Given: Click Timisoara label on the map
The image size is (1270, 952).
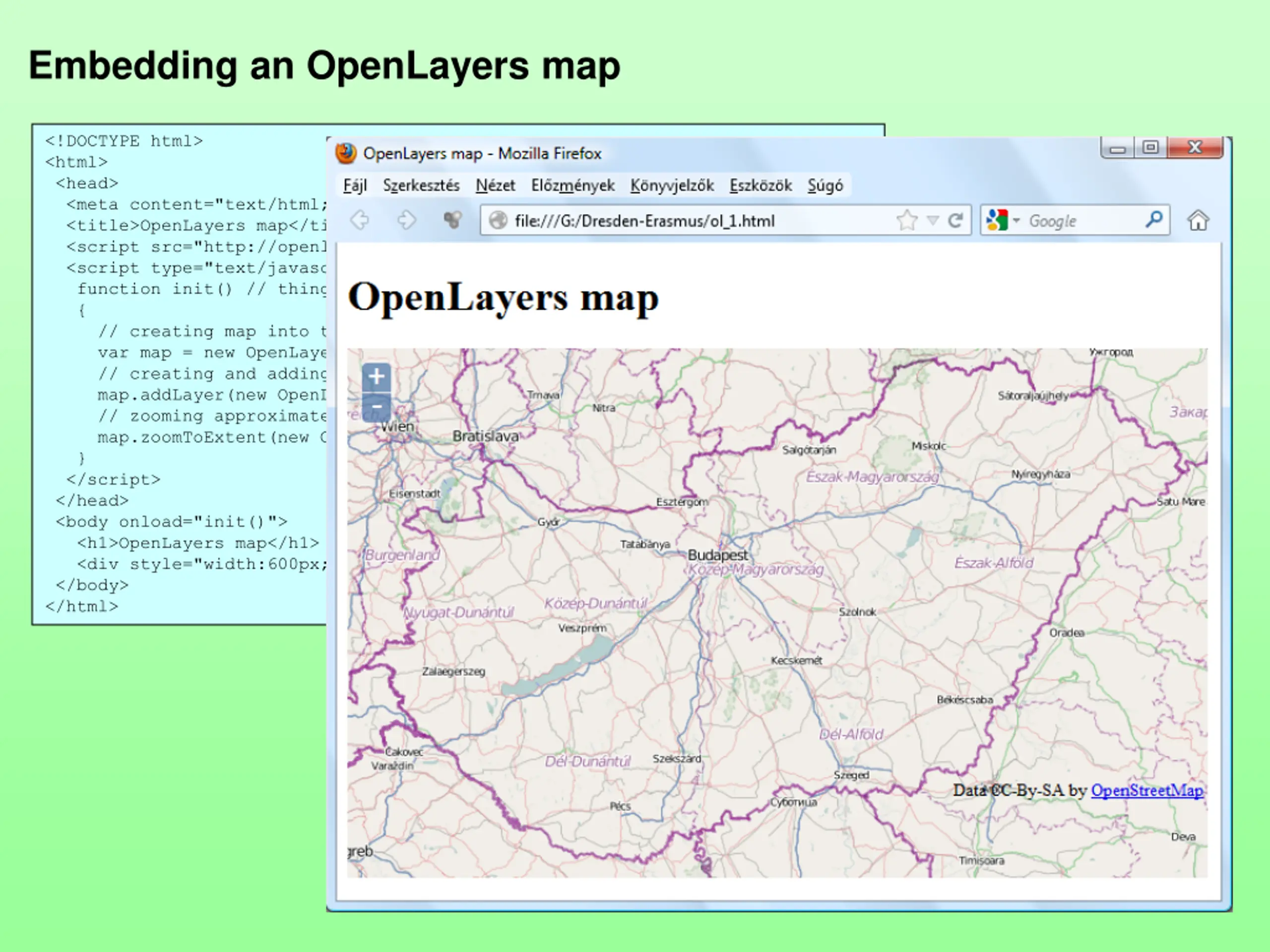Looking at the screenshot, I should tap(981, 861).
